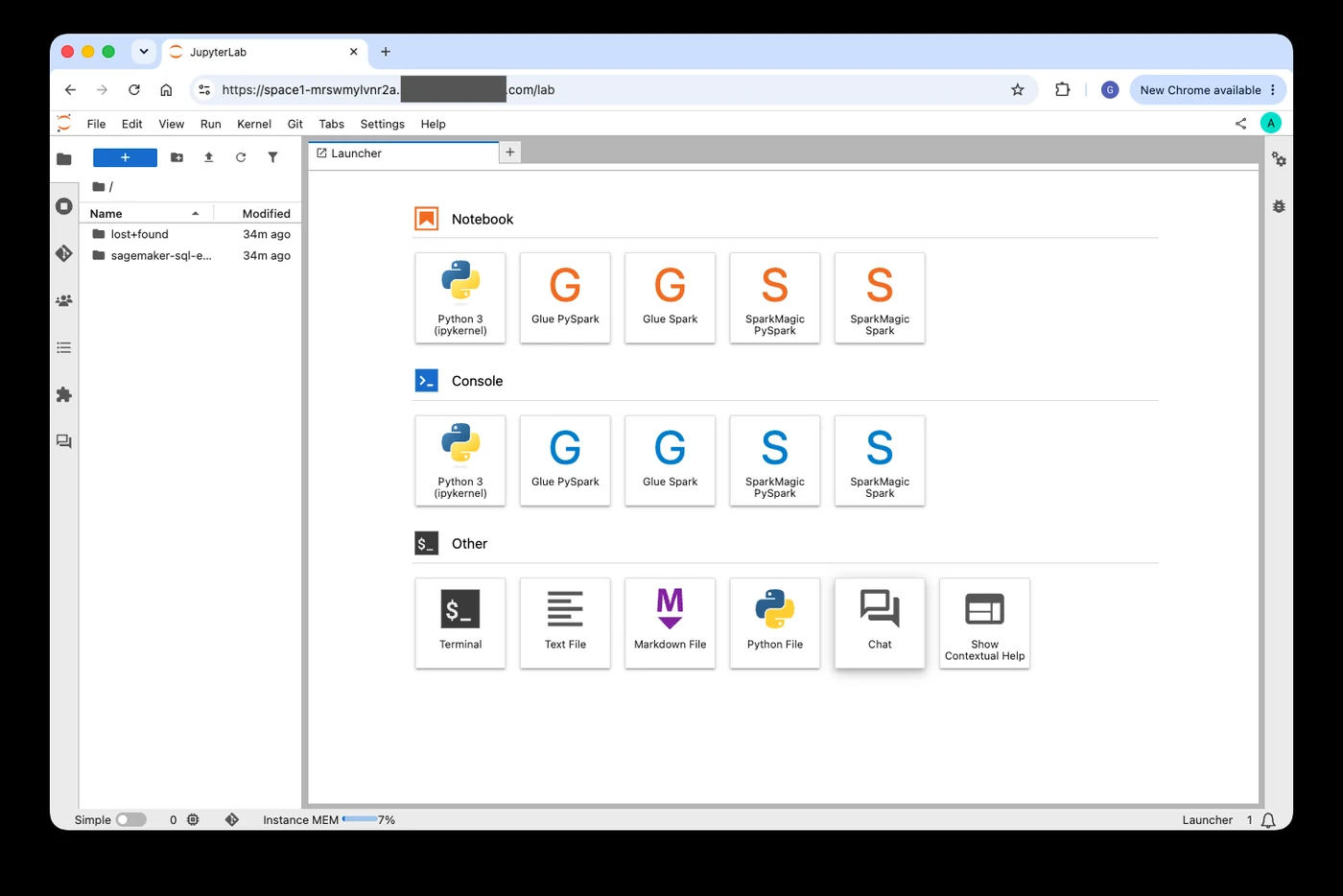
Task: Add a new launcher tab with plus
Action: 510,153
